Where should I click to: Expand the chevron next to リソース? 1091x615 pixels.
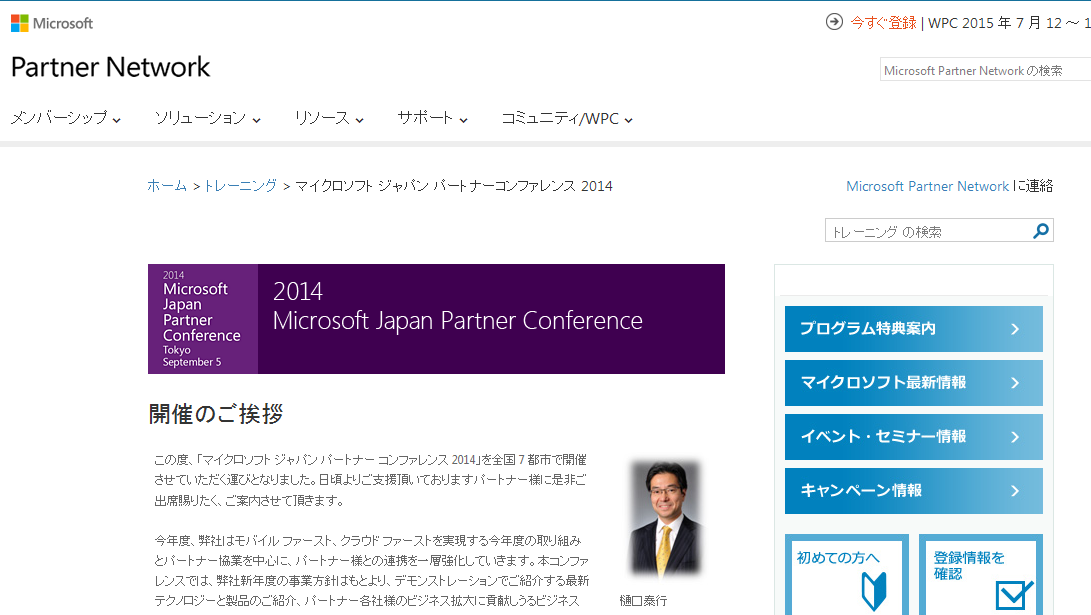point(359,120)
